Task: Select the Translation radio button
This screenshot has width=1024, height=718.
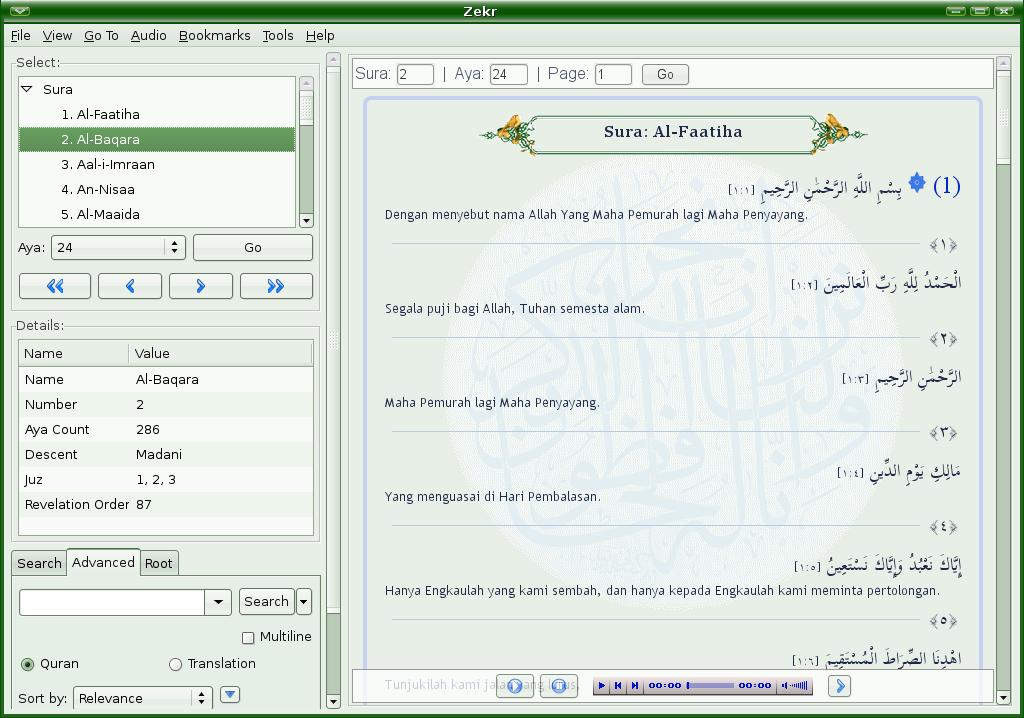Action: click(x=176, y=664)
